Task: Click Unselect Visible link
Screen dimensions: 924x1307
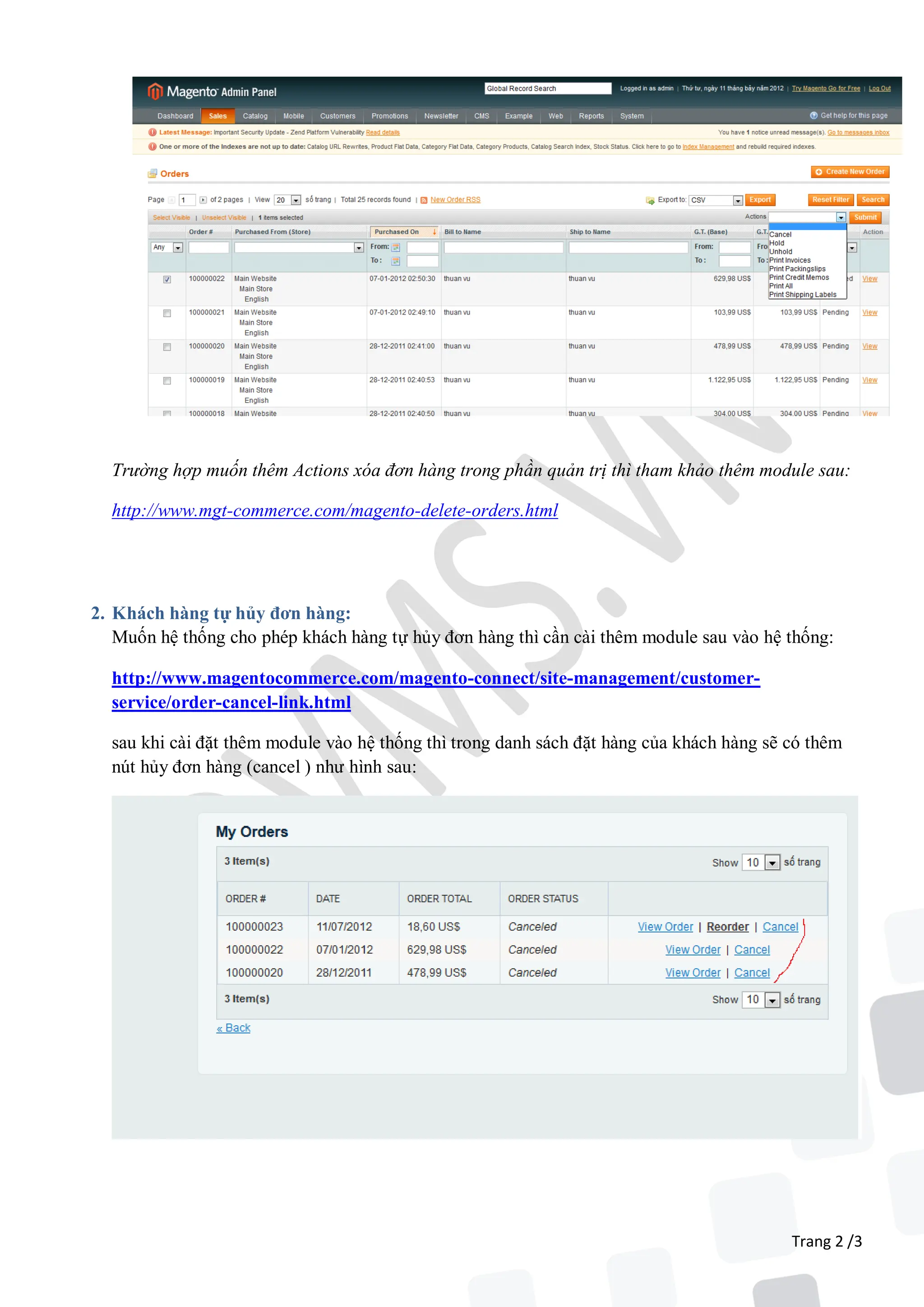Action: click(224, 218)
